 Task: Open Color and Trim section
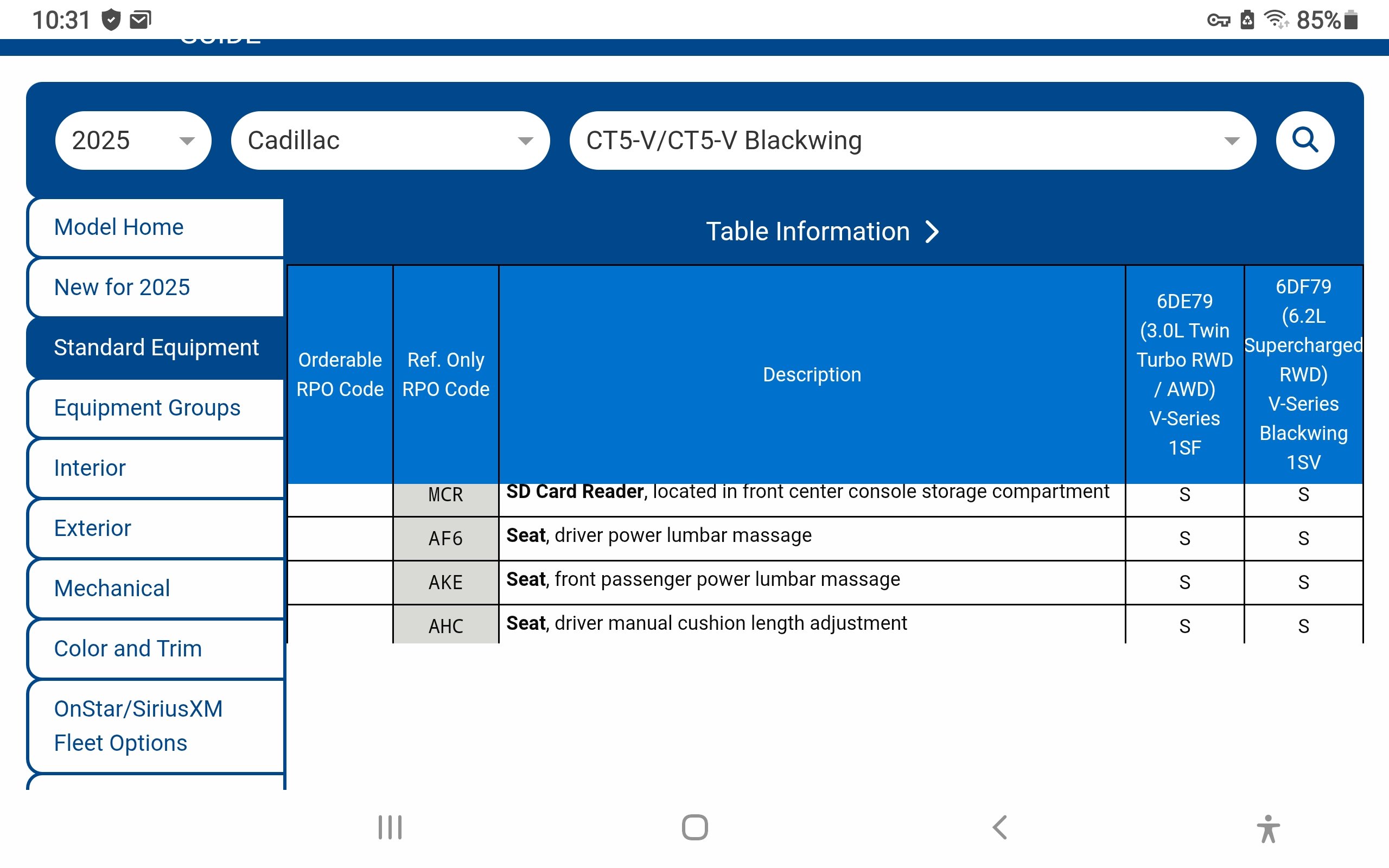coord(155,649)
